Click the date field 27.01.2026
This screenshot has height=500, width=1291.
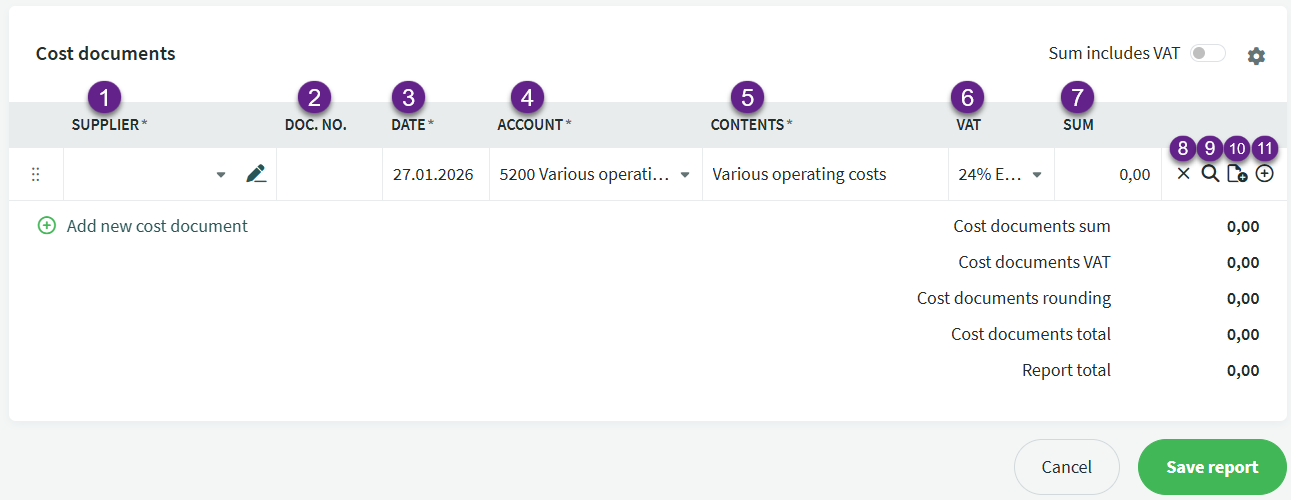point(433,174)
